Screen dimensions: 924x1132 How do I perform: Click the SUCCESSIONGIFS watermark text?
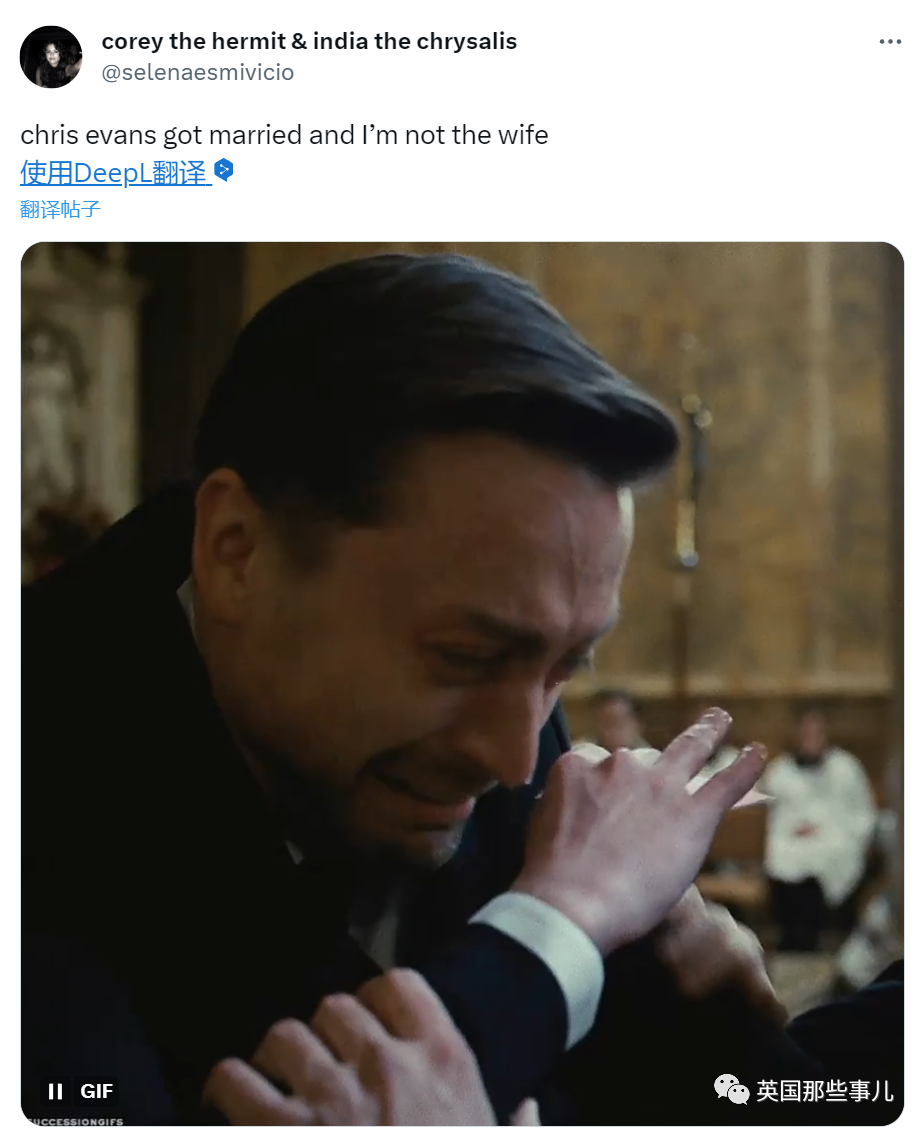pyautogui.click(x=75, y=1121)
